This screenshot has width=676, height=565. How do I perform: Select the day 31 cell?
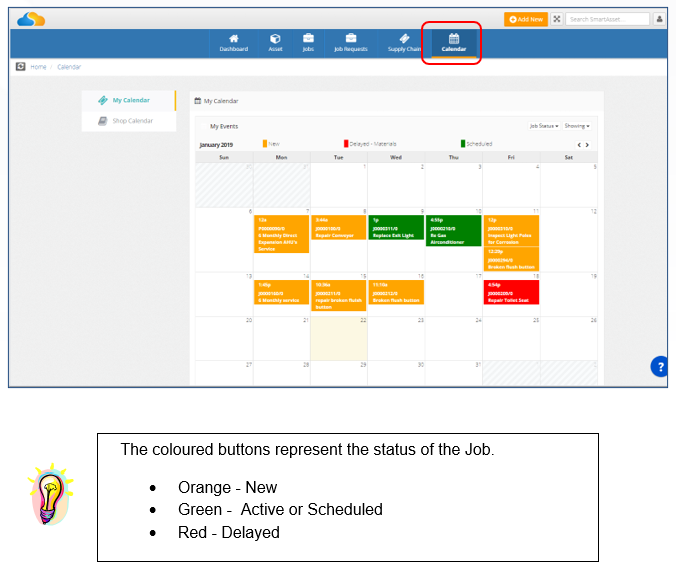coord(454,373)
